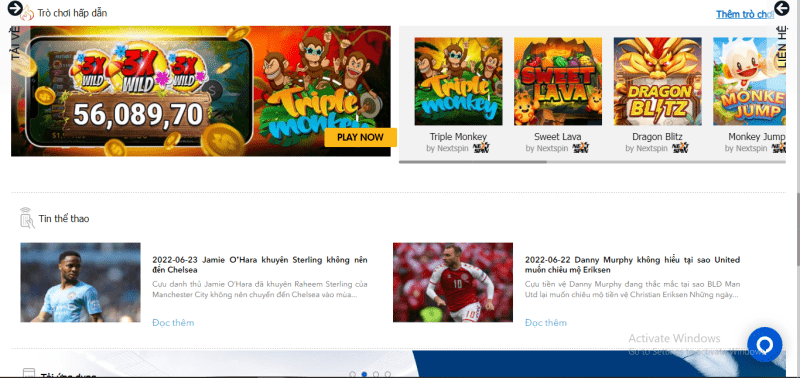Open Đọc thêm under the Eriksen article
Viewport: 800px width, 378px height.
[545, 322]
